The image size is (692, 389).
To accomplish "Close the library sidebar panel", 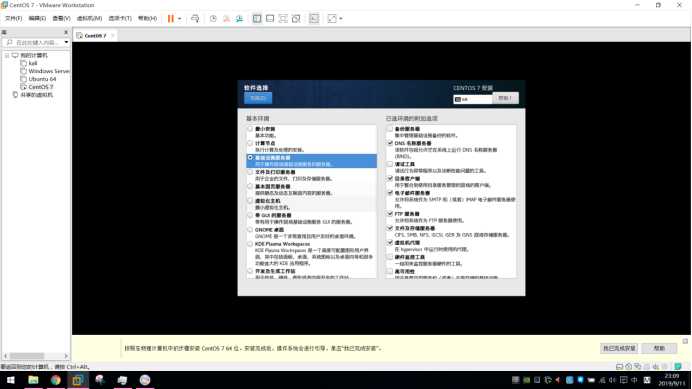I will coord(66,32).
